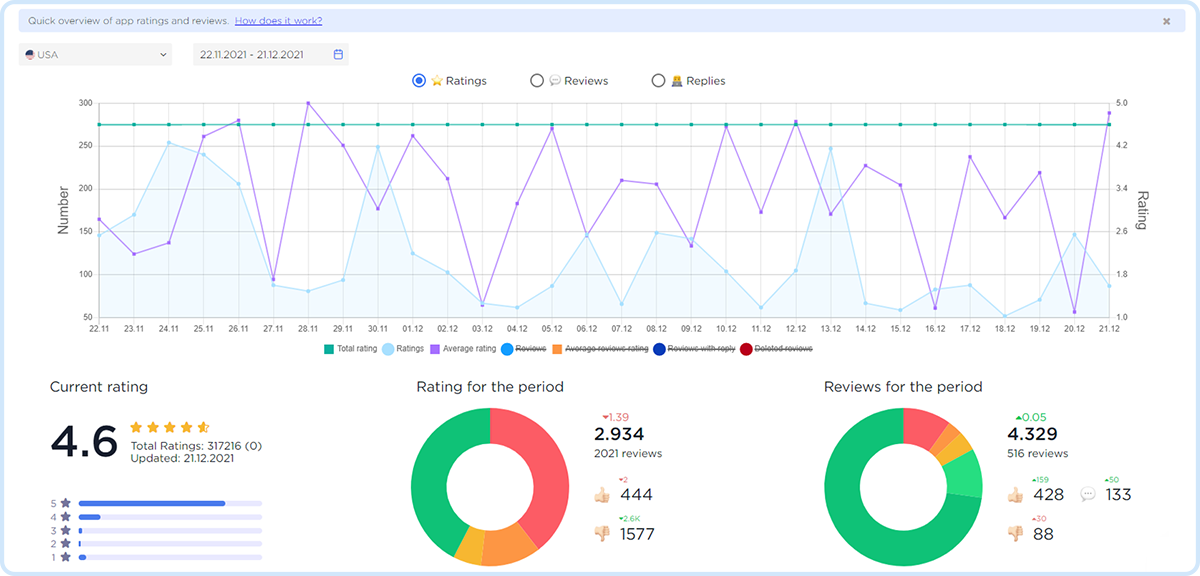
Task: Enable the Deleted reviews legend series
Action: click(x=777, y=349)
